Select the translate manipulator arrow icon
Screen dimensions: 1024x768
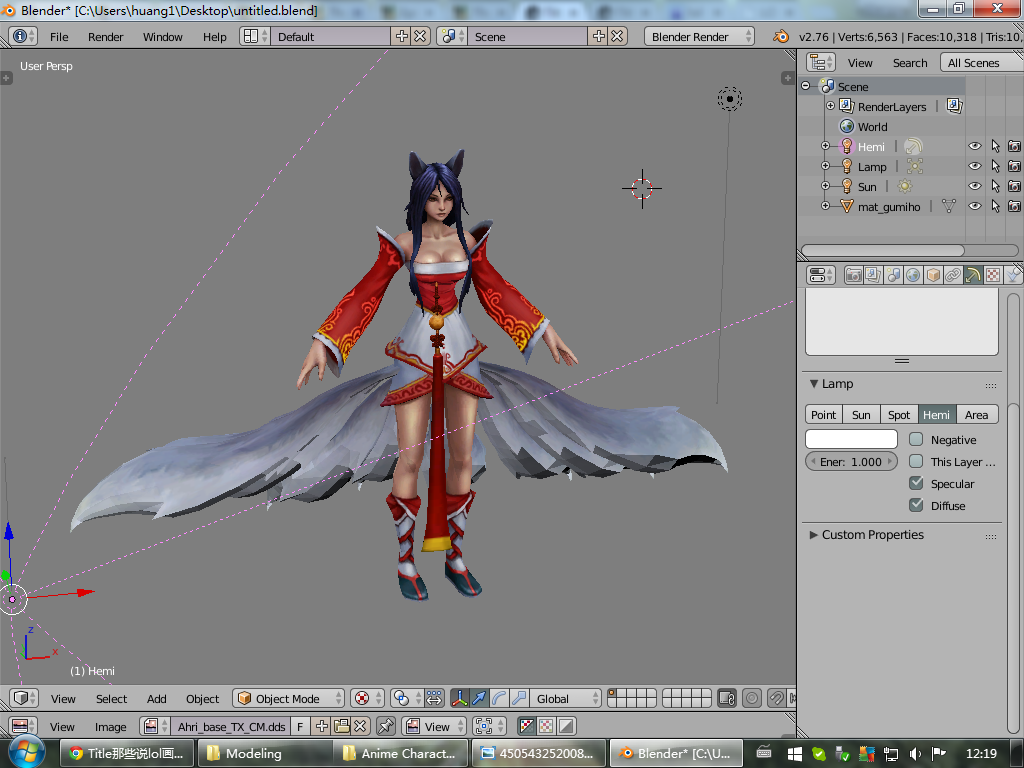click(x=479, y=698)
